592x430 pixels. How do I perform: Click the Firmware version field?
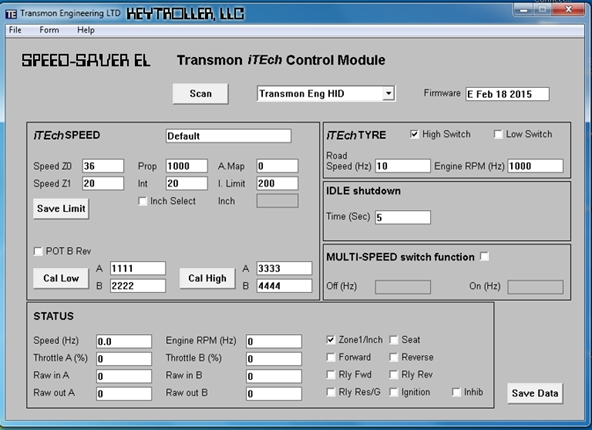pyautogui.click(x=507, y=94)
